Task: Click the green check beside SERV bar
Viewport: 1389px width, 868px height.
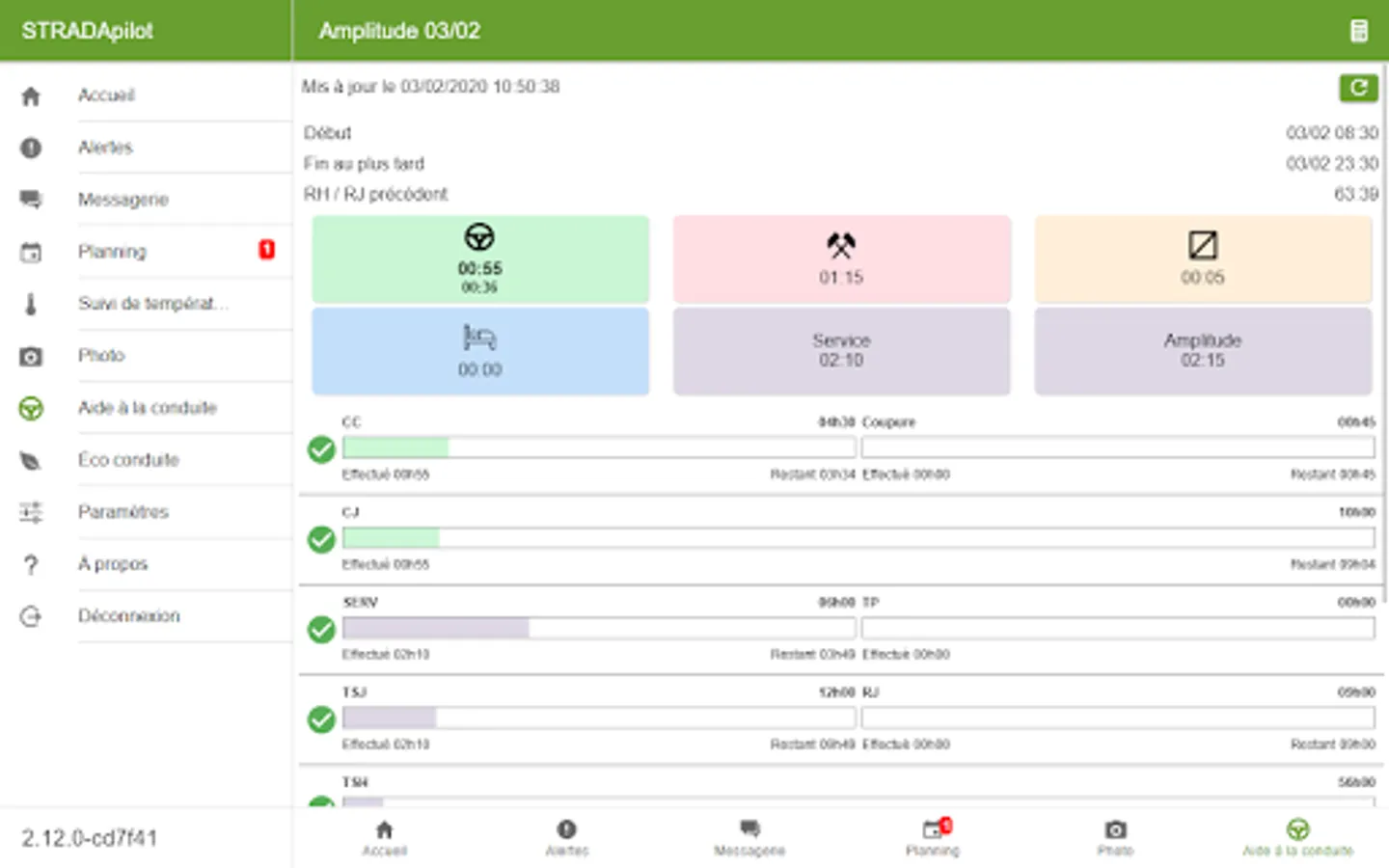Action: pyautogui.click(x=321, y=630)
